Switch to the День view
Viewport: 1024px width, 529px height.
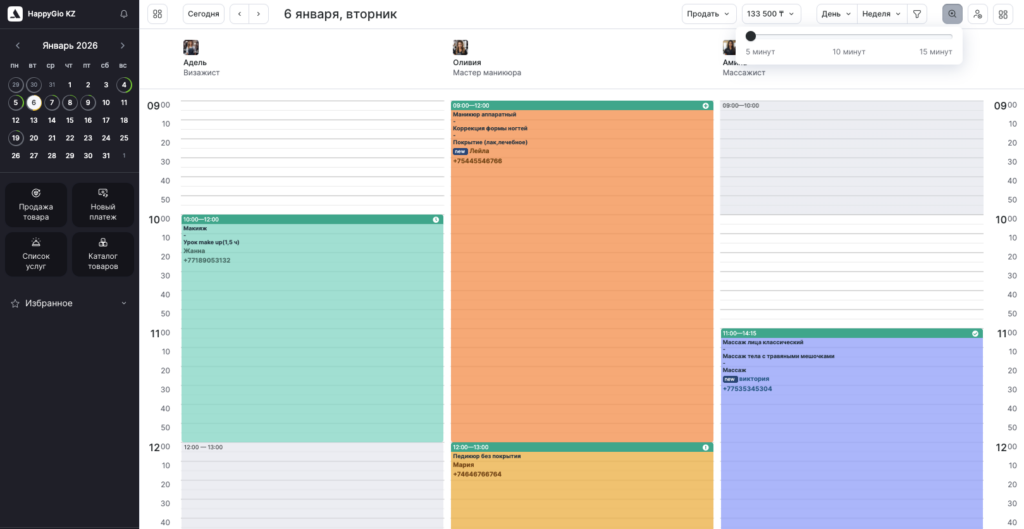coord(836,14)
